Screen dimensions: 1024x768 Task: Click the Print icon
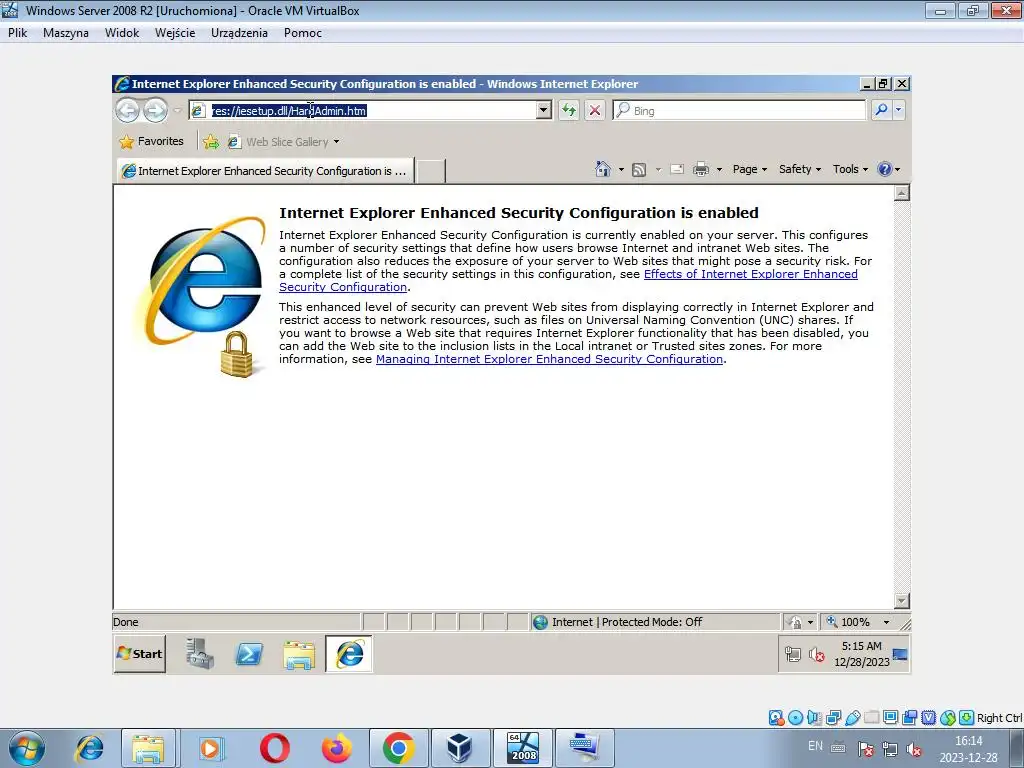click(701, 170)
